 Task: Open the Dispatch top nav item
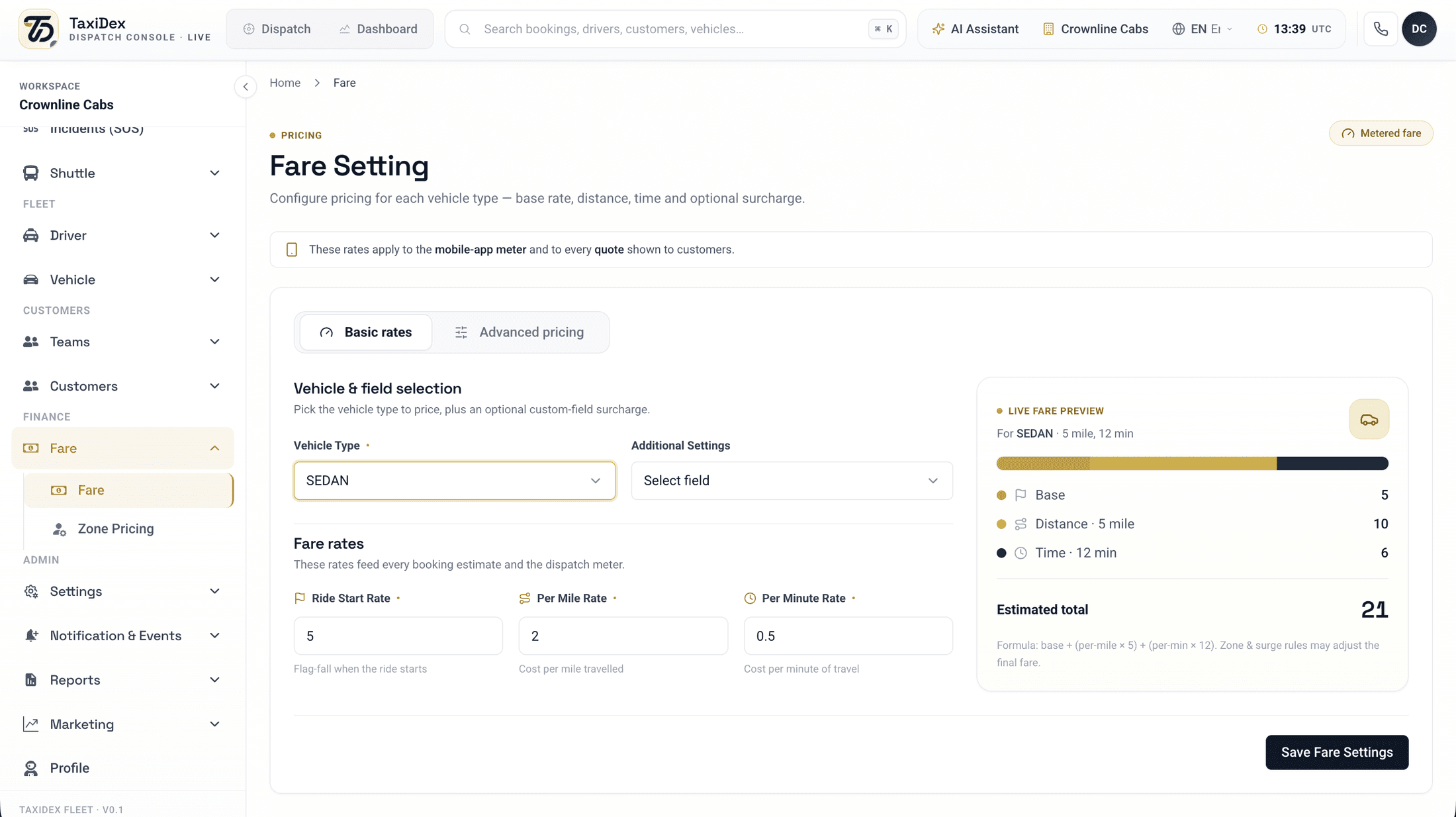click(x=277, y=29)
